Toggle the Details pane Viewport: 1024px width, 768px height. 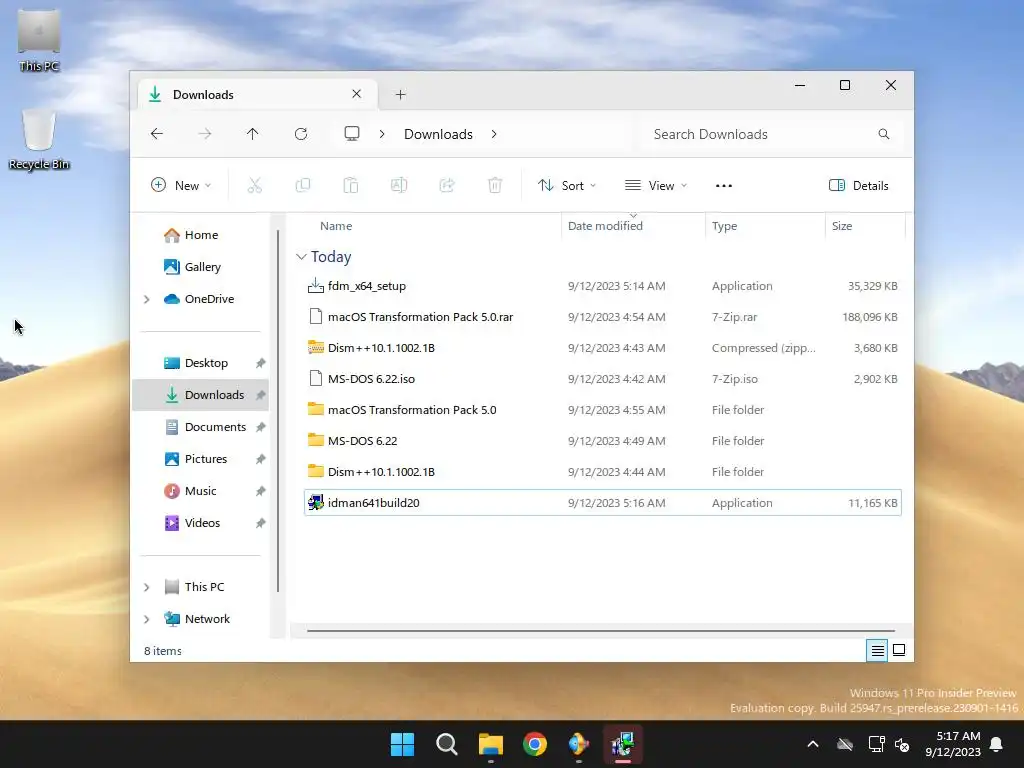pos(859,185)
